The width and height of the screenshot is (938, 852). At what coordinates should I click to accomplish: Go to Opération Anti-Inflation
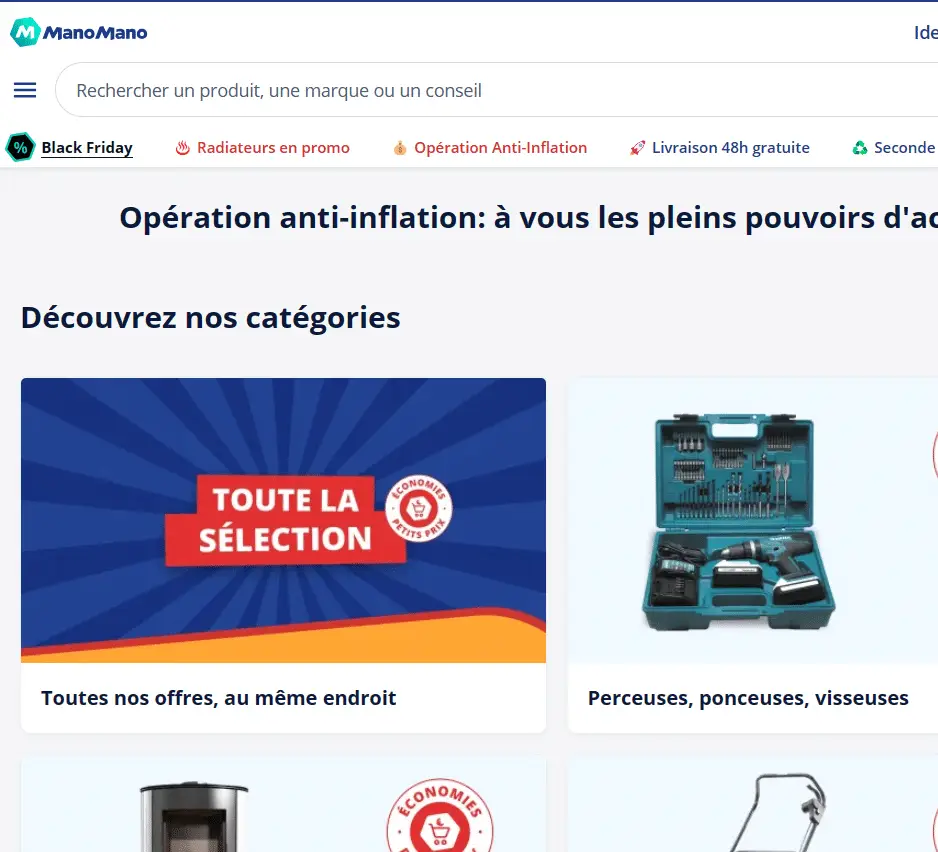pyautogui.click(x=501, y=148)
